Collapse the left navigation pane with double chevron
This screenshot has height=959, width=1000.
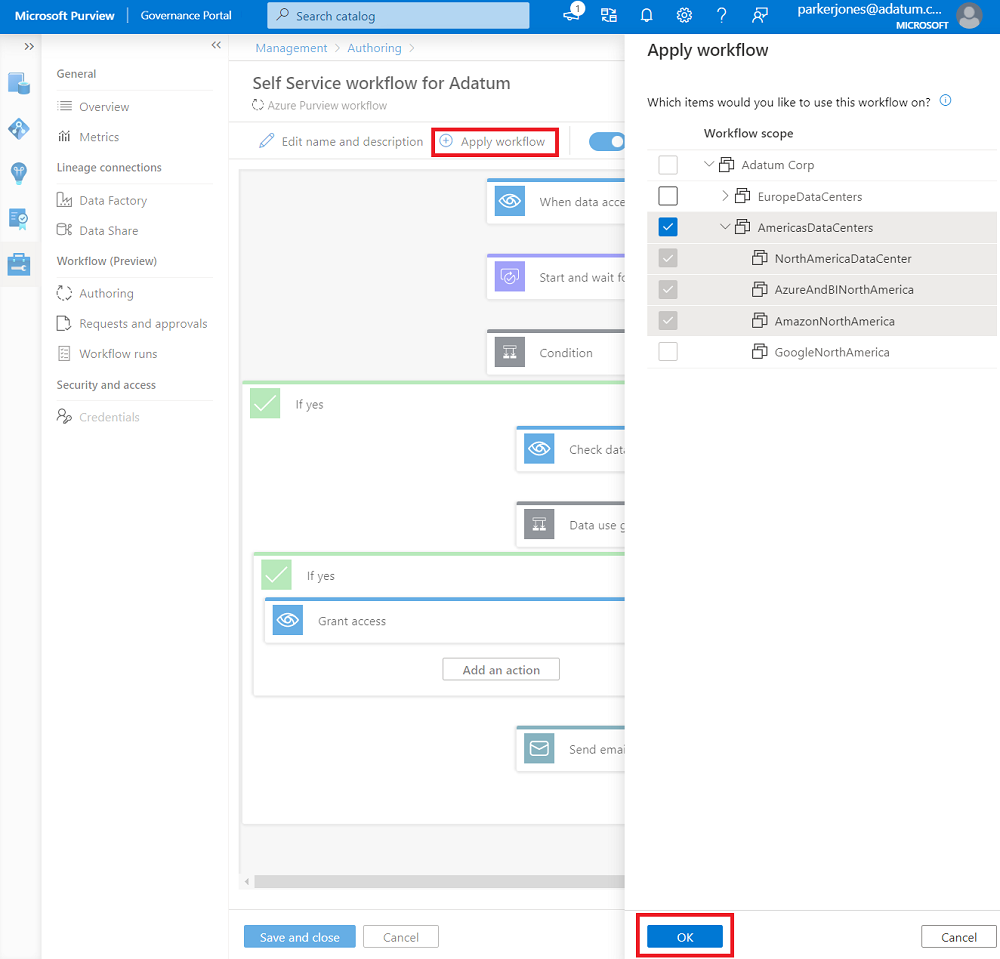216,45
